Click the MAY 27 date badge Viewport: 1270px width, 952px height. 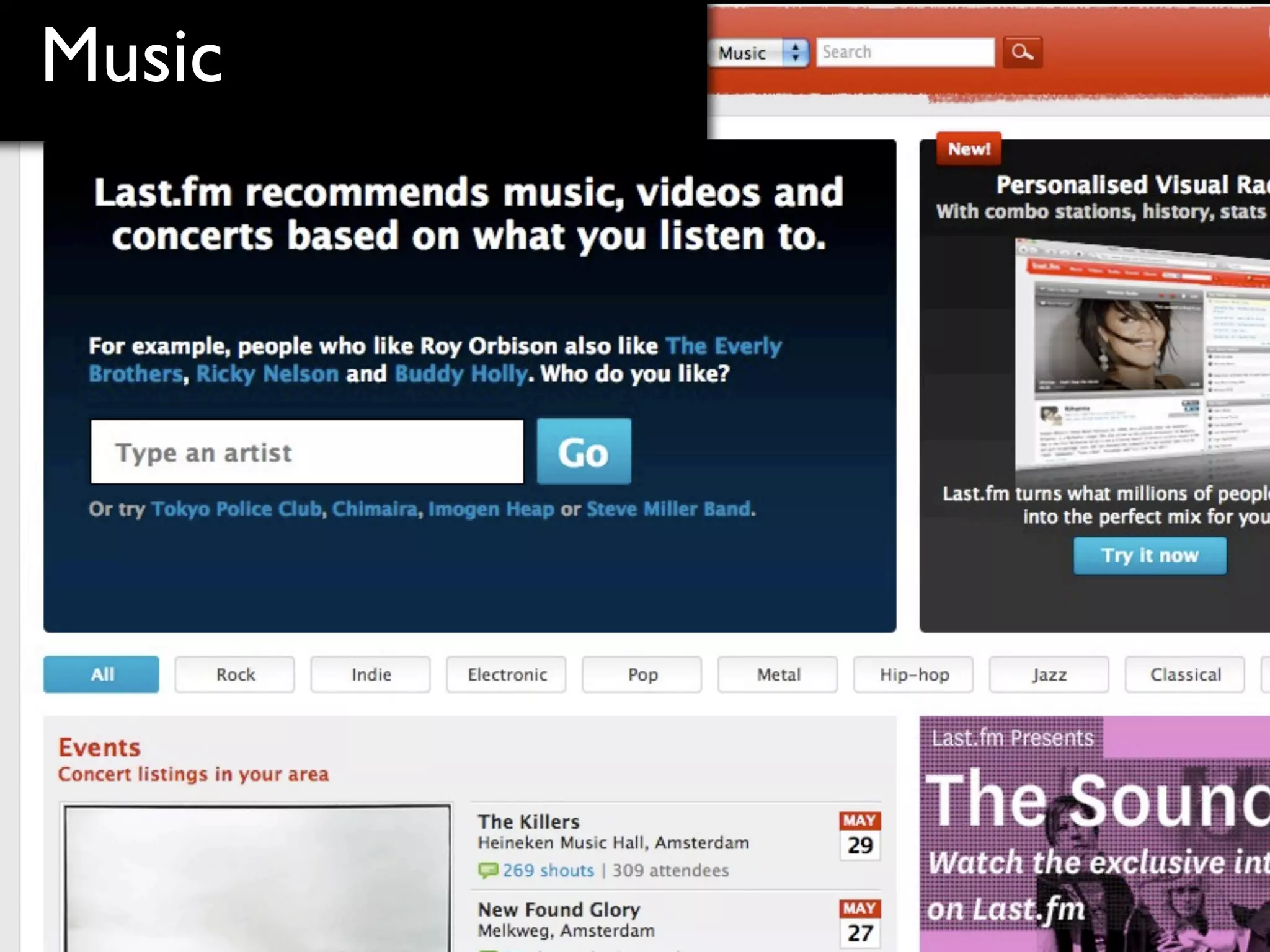click(860, 923)
